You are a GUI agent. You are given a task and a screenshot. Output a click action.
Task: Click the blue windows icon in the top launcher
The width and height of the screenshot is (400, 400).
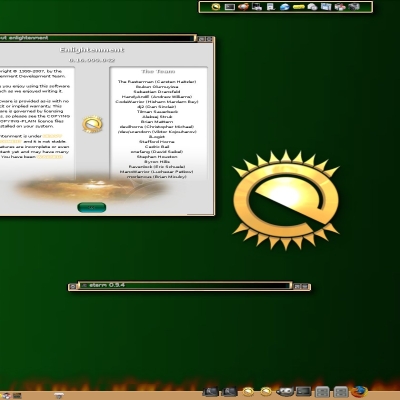(326, 7)
